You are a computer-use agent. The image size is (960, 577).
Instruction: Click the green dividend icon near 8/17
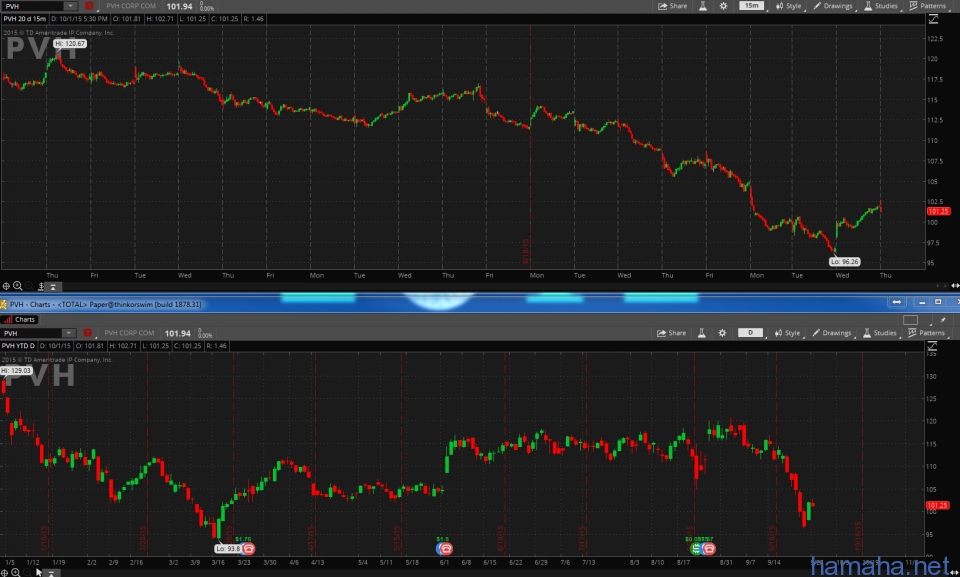pos(696,549)
